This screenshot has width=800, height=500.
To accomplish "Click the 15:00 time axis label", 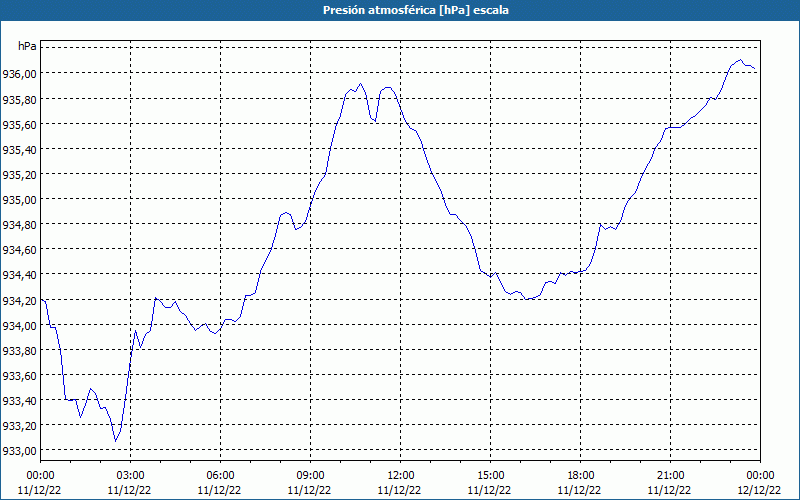I will click(x=490, y=476).
